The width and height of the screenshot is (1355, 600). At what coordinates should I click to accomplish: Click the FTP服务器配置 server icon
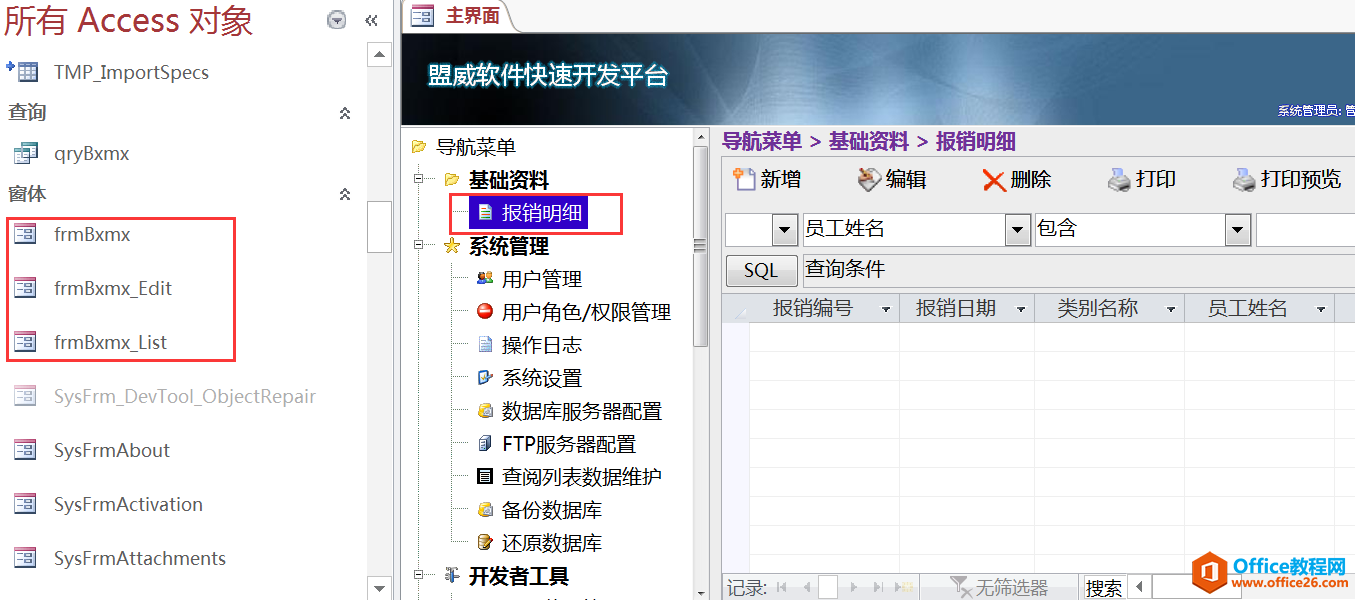[485, 443]
